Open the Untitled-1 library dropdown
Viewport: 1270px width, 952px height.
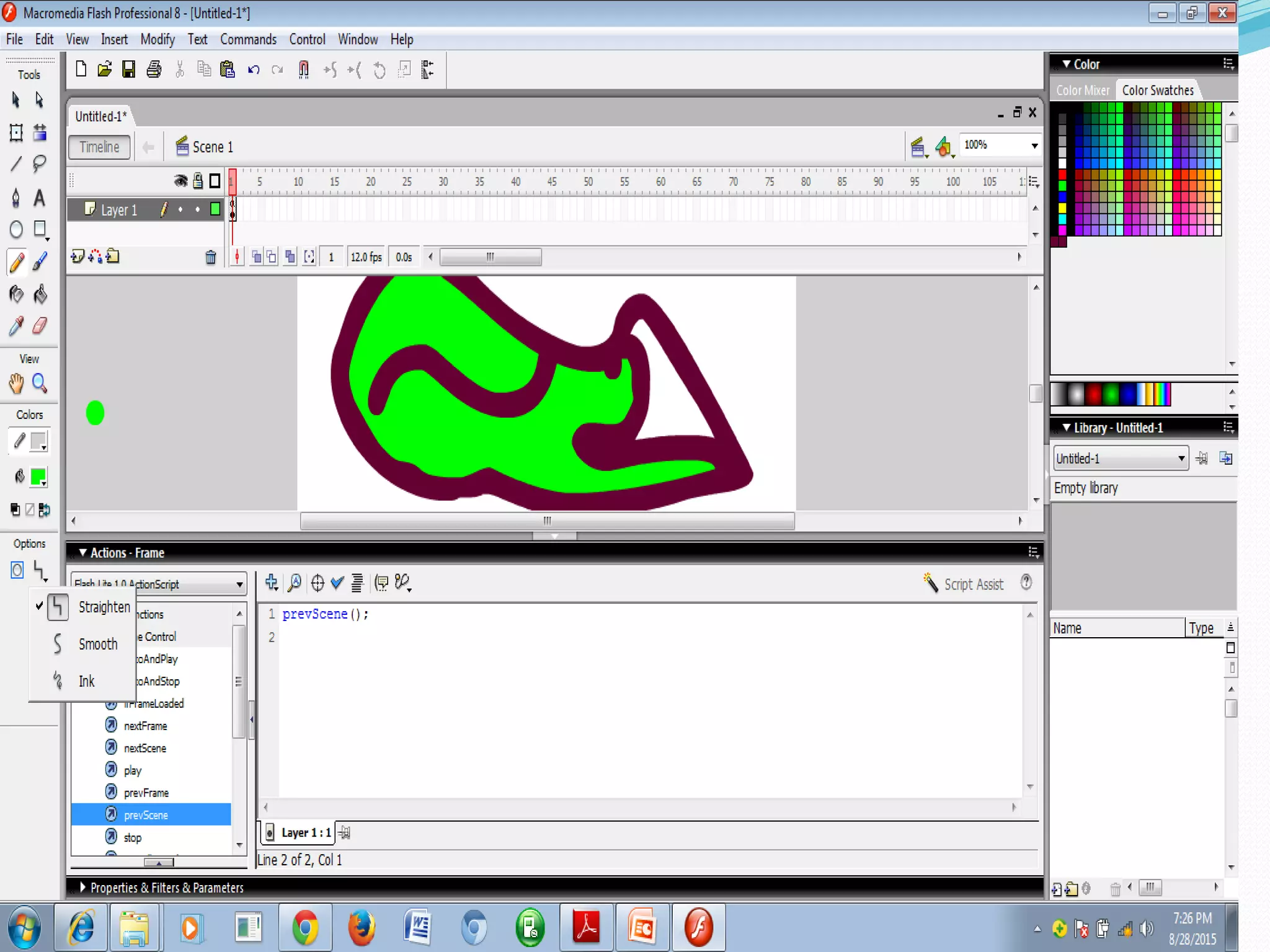pos(1181,459)
